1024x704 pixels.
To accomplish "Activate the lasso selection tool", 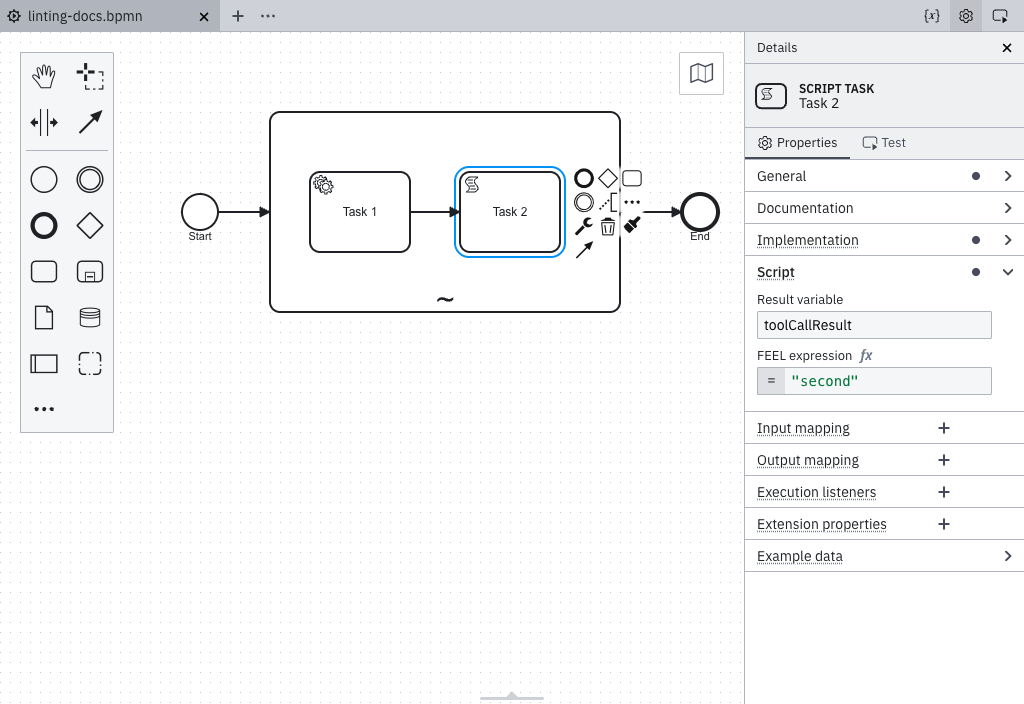I will tap(90, 76).
